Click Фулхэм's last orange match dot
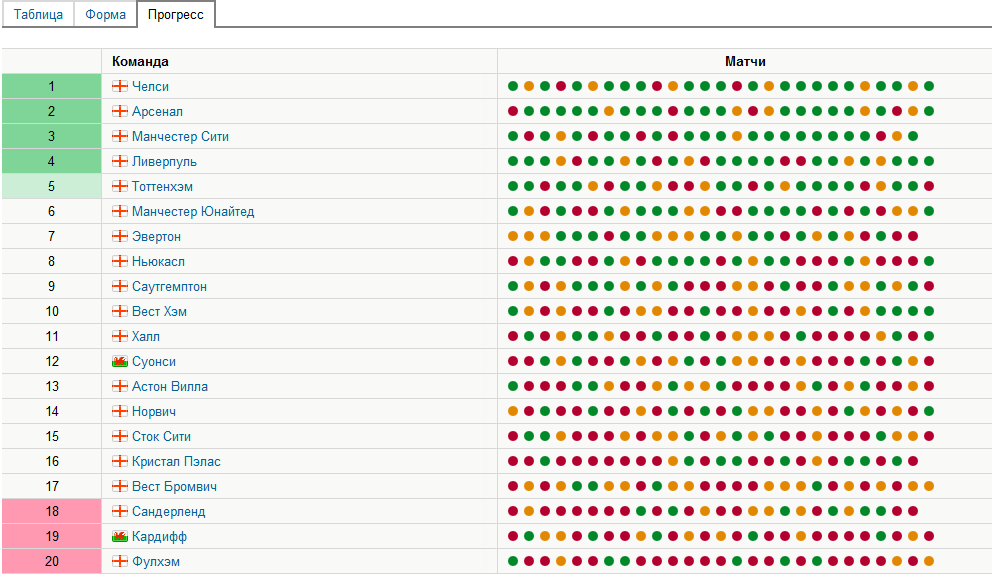The image size is (994, 577). [929, 561]
